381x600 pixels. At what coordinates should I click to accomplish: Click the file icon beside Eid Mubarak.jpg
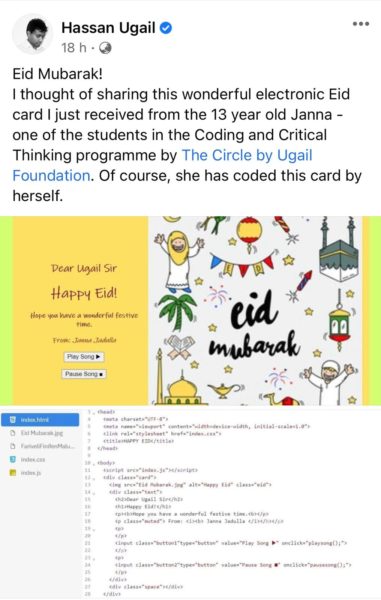click(12, 433)
